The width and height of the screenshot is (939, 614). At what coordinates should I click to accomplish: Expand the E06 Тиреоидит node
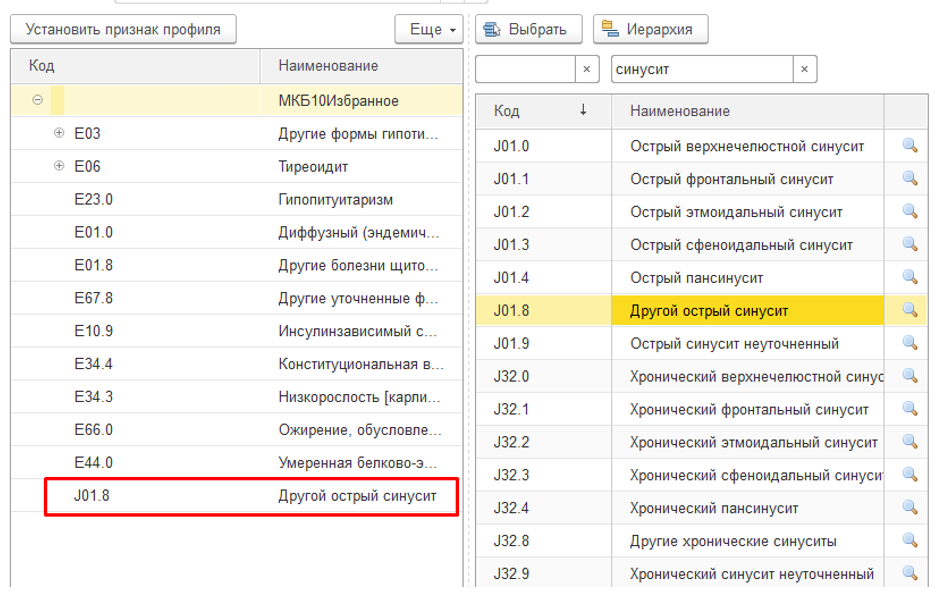[59, 166]
